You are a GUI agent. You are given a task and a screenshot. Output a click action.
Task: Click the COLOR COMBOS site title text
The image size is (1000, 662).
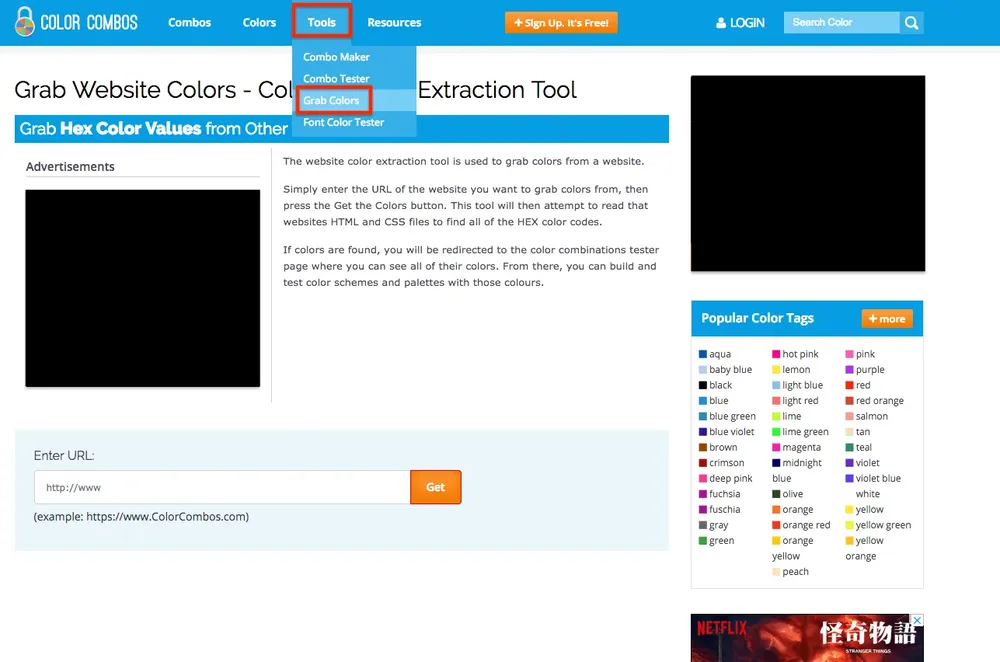pyautogui.click(x=89, y=23)
